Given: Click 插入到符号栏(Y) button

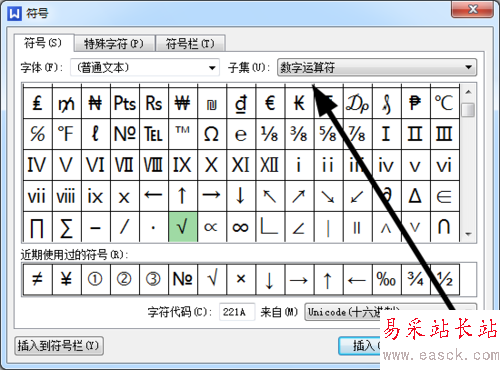Looking at the screenshot, I should pyautogui.click(x=59, y=346).
